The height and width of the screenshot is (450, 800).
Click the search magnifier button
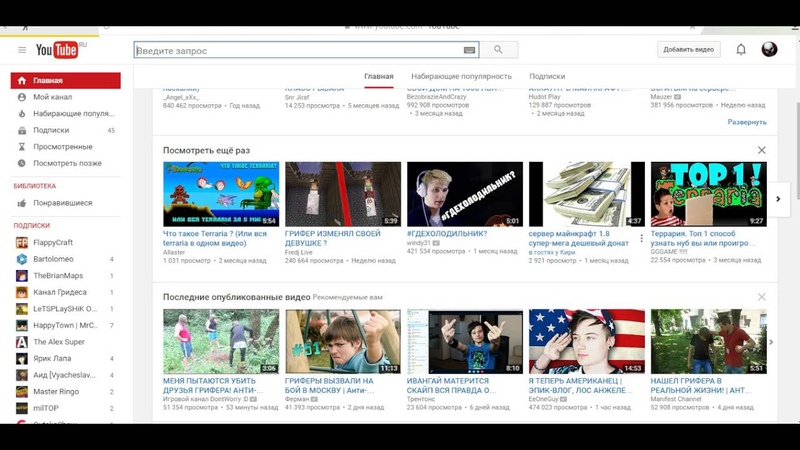point(498,50)
